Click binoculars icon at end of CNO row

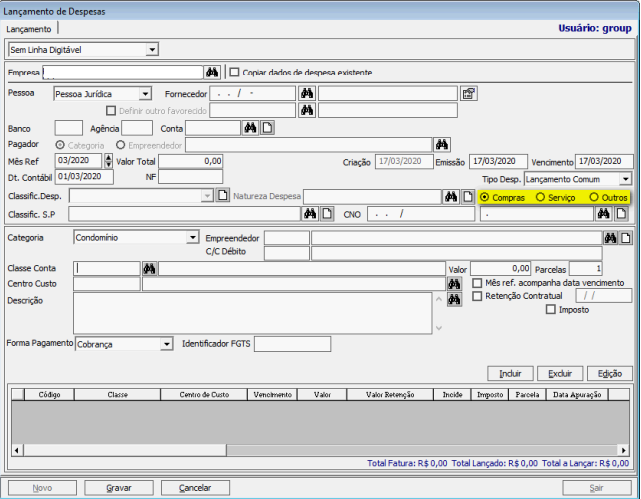coord(604,214)
